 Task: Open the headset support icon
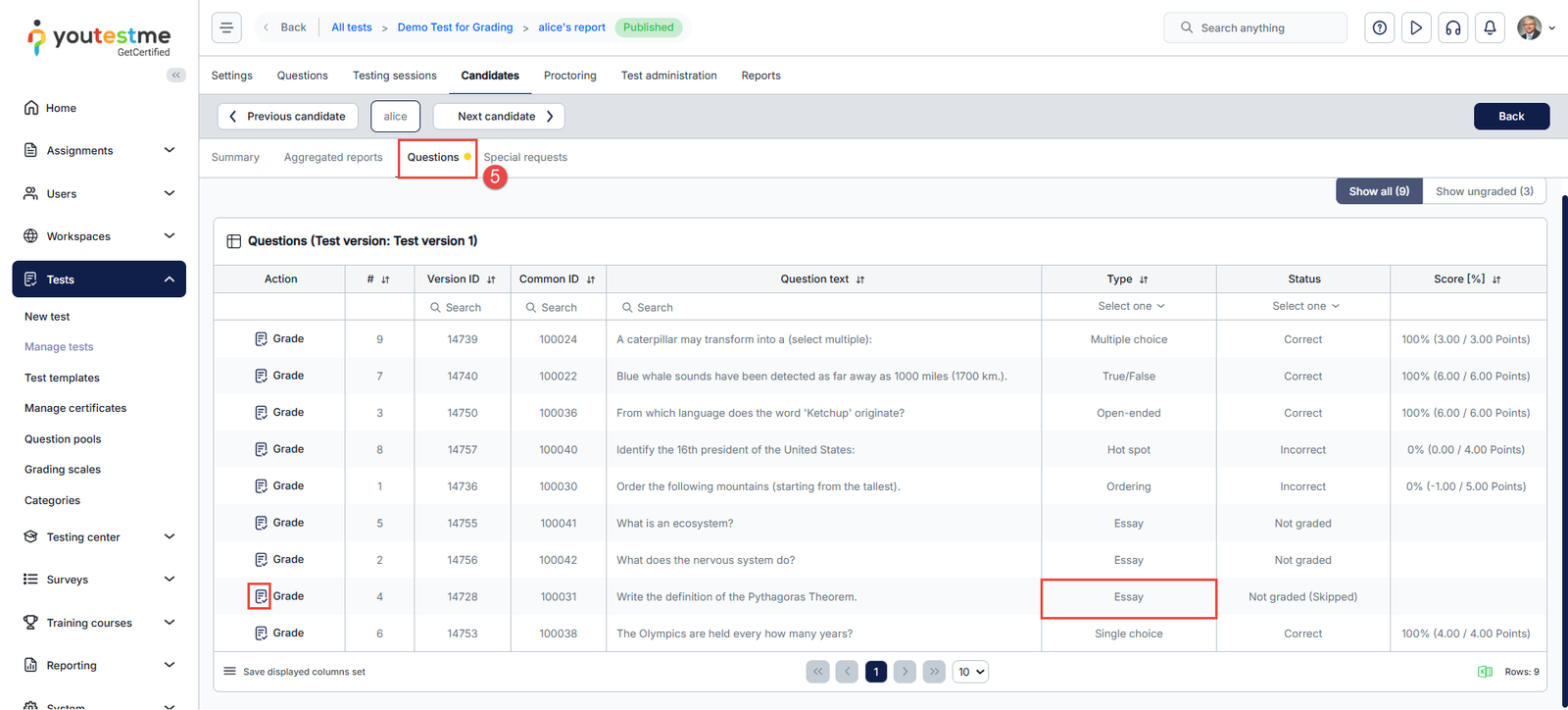(1452, 27)
